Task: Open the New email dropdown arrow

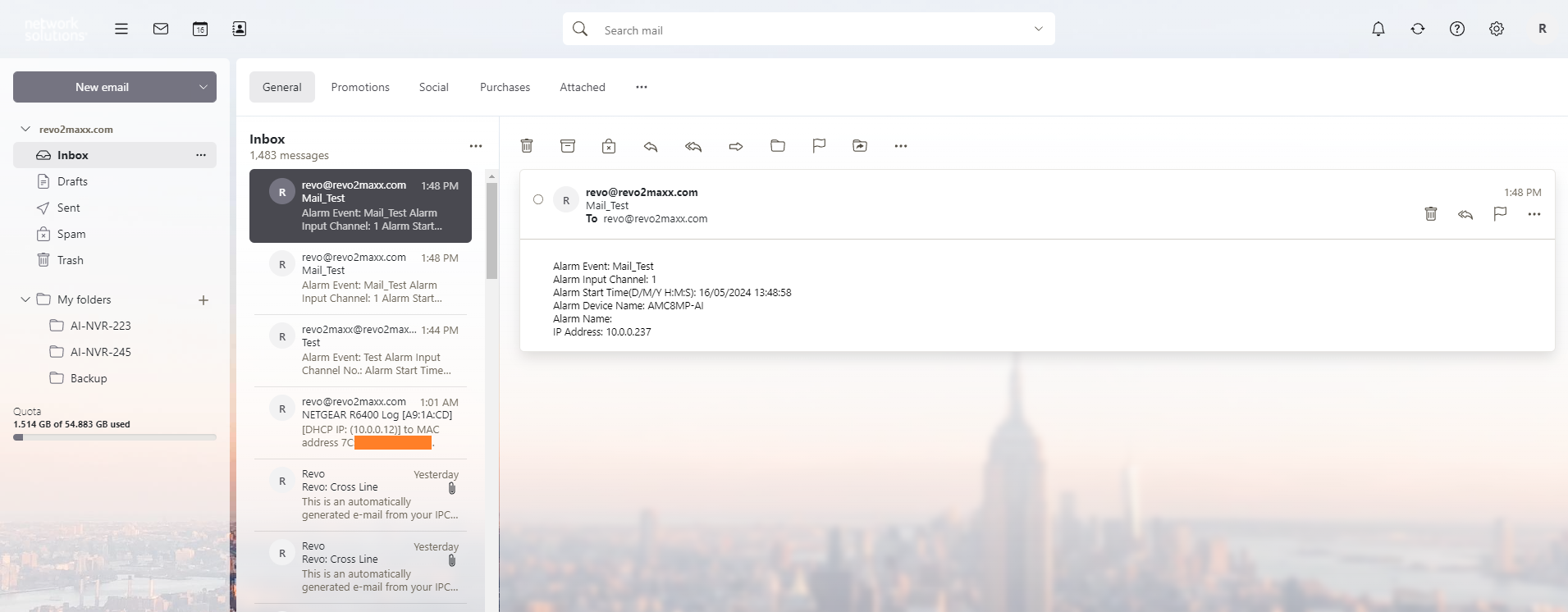Action: (203, 87)
